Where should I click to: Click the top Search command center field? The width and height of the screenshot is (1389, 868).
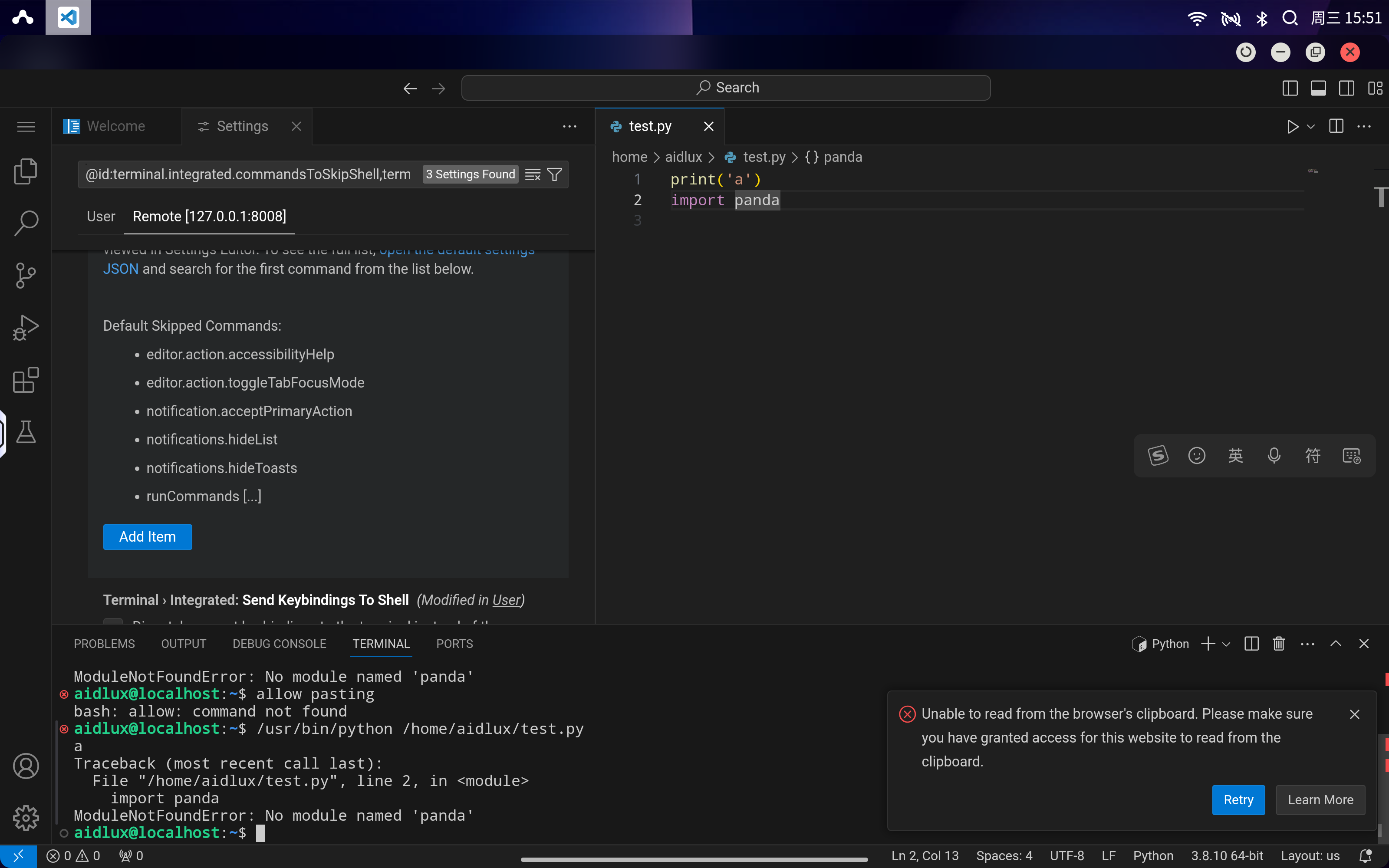point(725,88)
